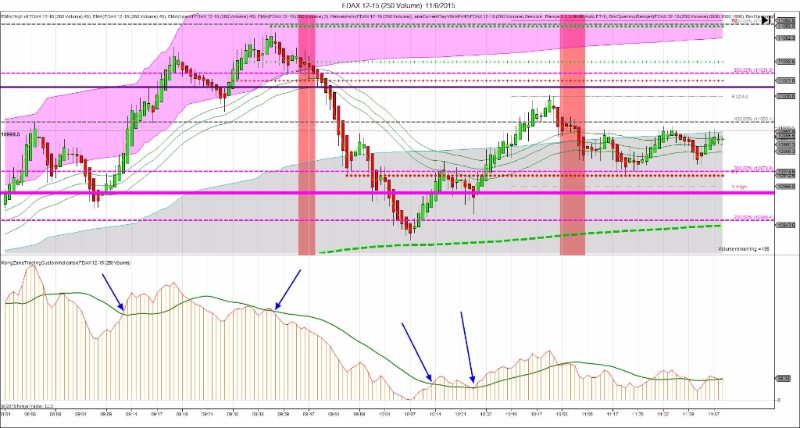Select the green dashed rising line
Viewport: 800px width, 428px height.
[x=519, y=239]
